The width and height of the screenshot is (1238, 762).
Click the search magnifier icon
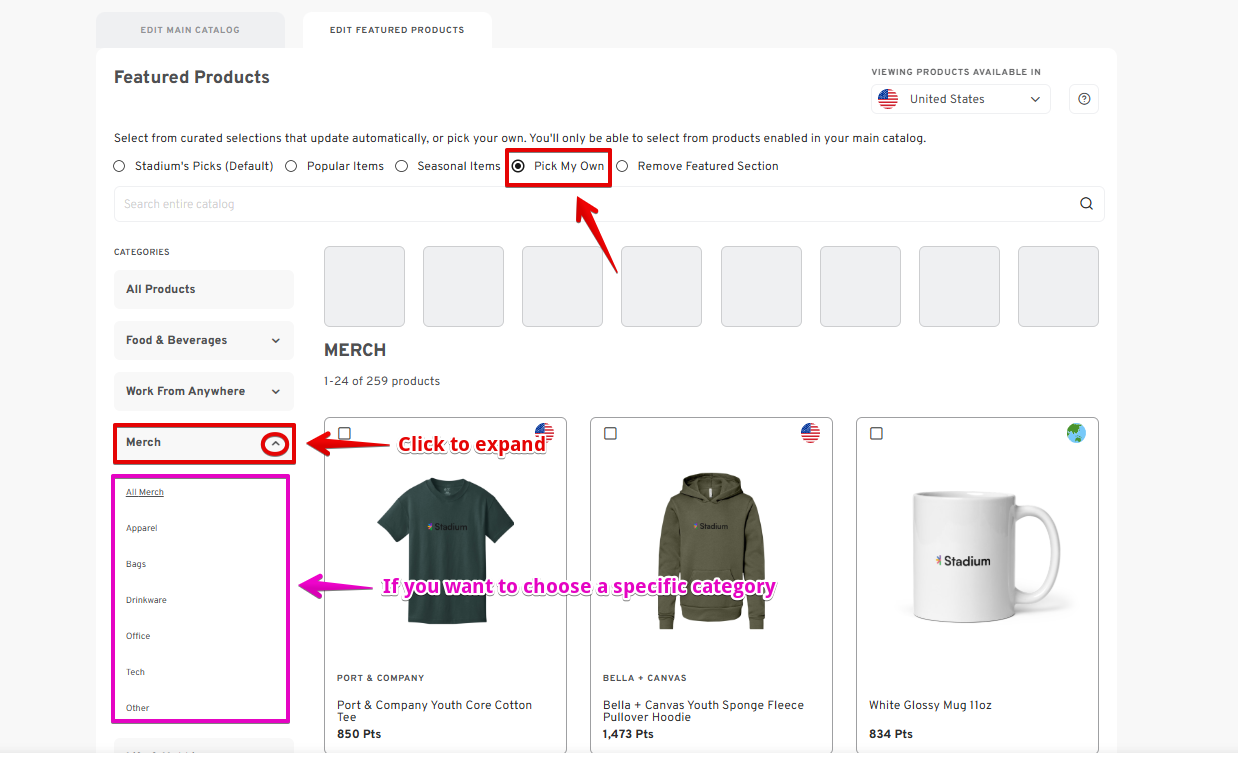pyautogui.click(x=1086, y=204)
